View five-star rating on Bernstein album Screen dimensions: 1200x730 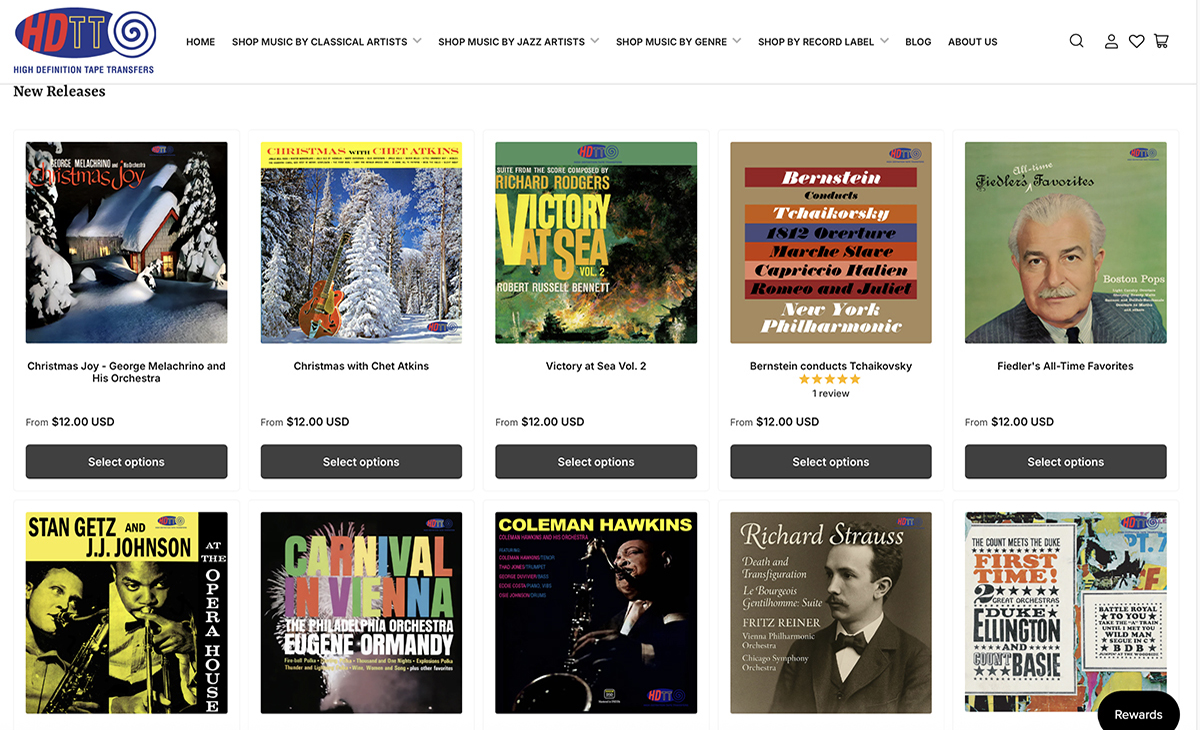point(830,380)
